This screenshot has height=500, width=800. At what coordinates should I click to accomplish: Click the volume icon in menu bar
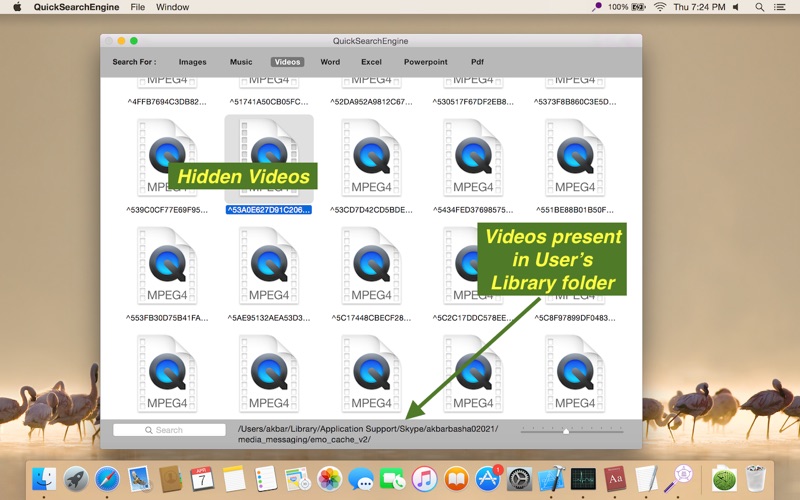[736, 7]
